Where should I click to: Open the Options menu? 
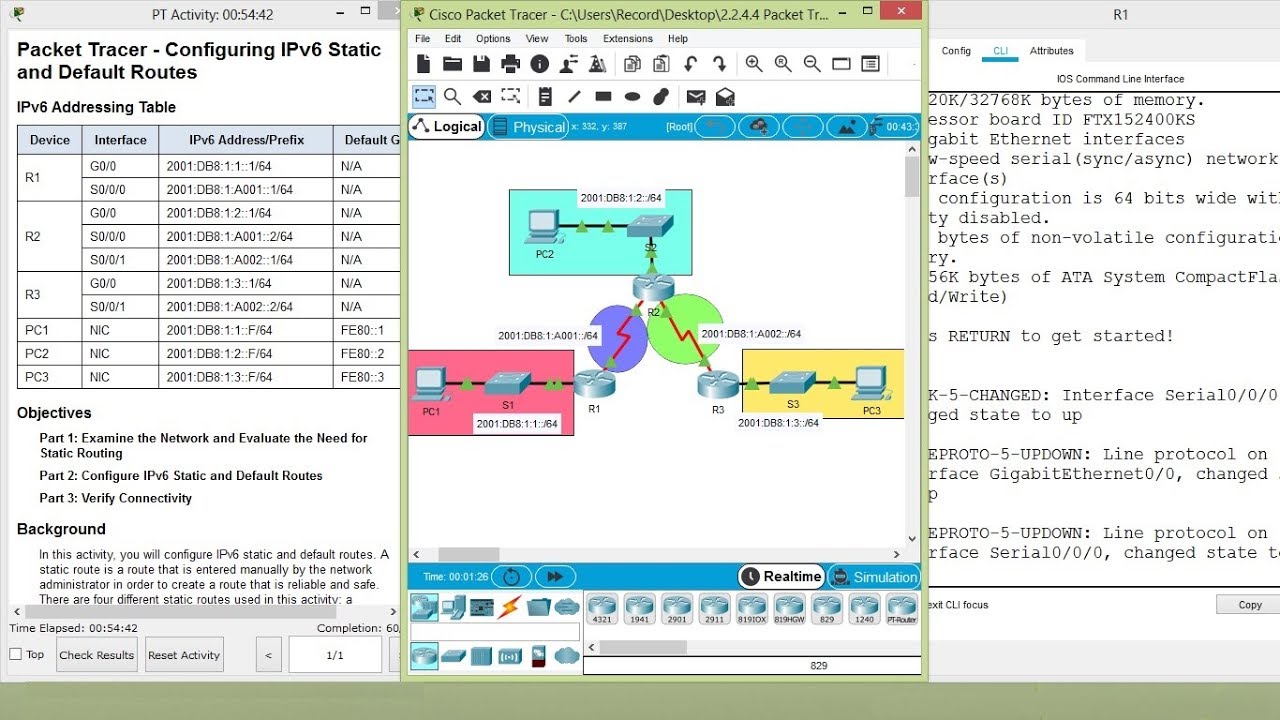(x=493, y=39)
